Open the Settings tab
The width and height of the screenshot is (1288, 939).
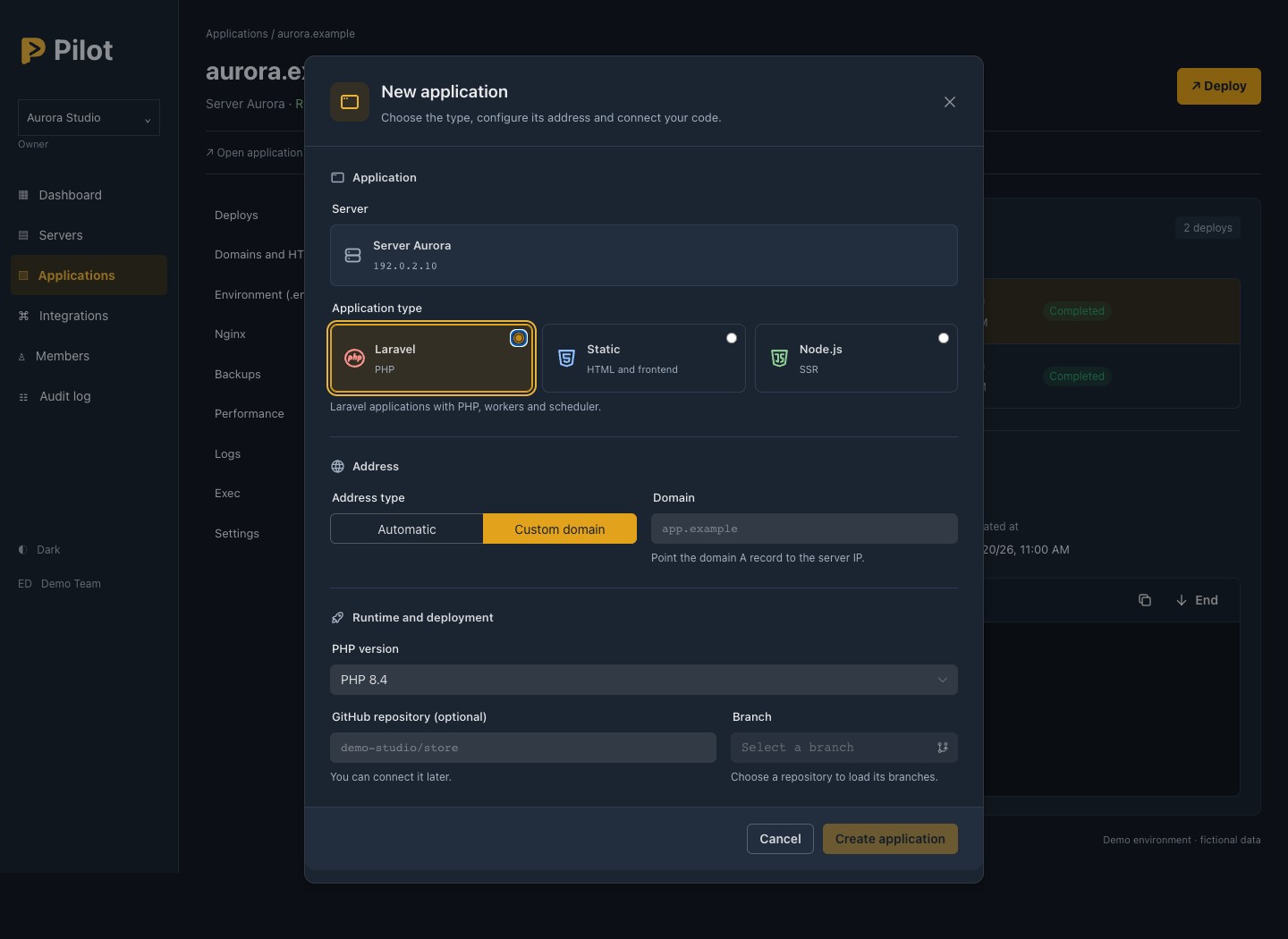tap(237, 534)
